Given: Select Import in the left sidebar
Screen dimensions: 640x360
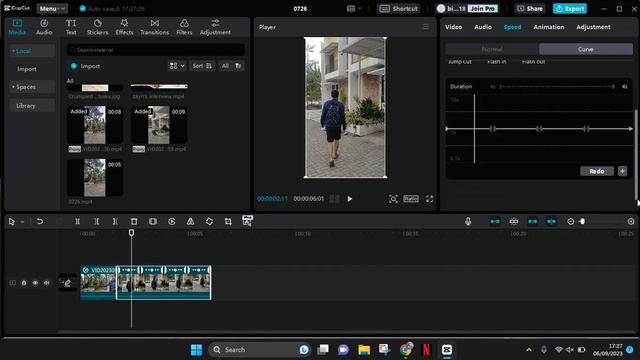Looking at the screenshot, I should [27, 69].
